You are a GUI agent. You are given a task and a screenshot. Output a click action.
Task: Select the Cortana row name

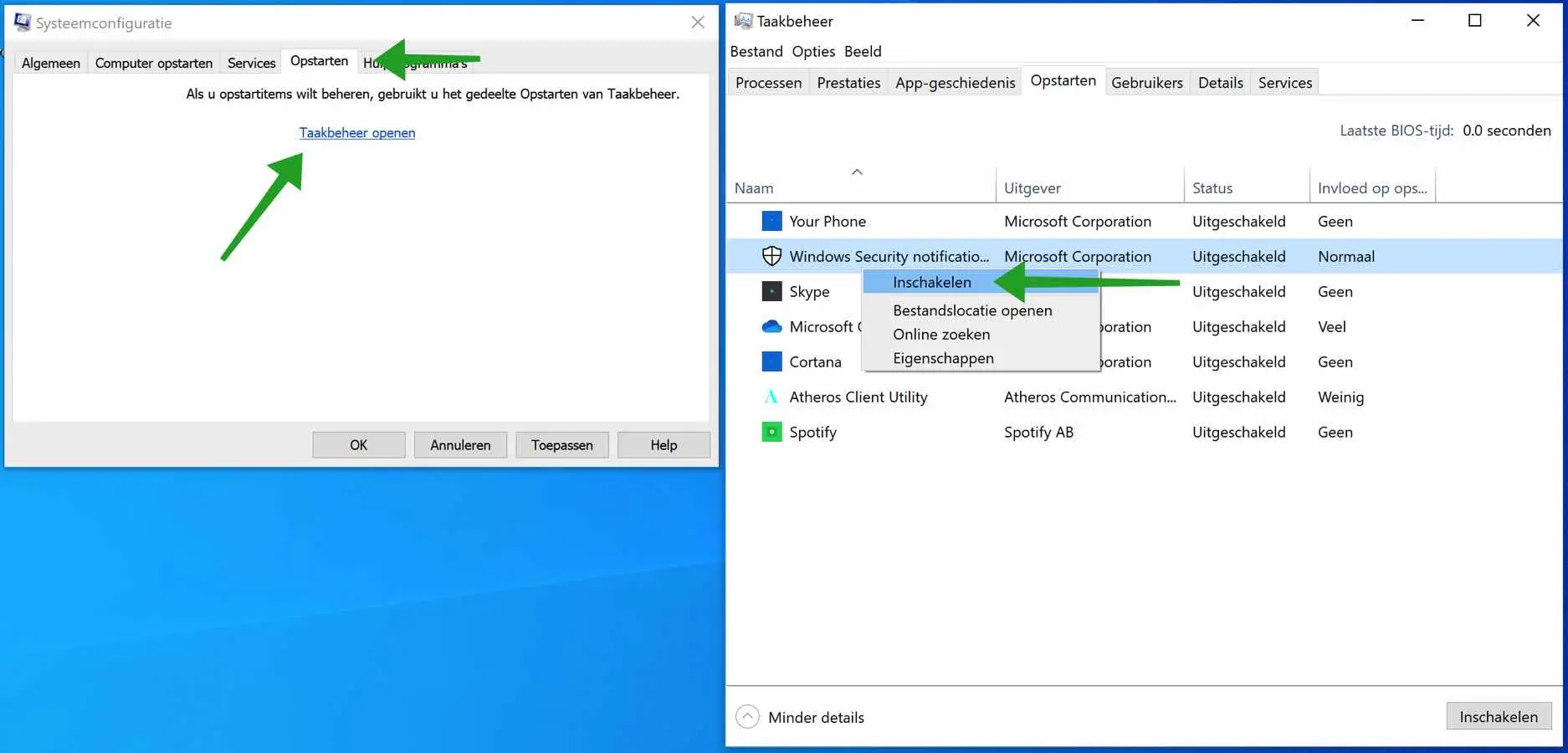pos(815,361)
